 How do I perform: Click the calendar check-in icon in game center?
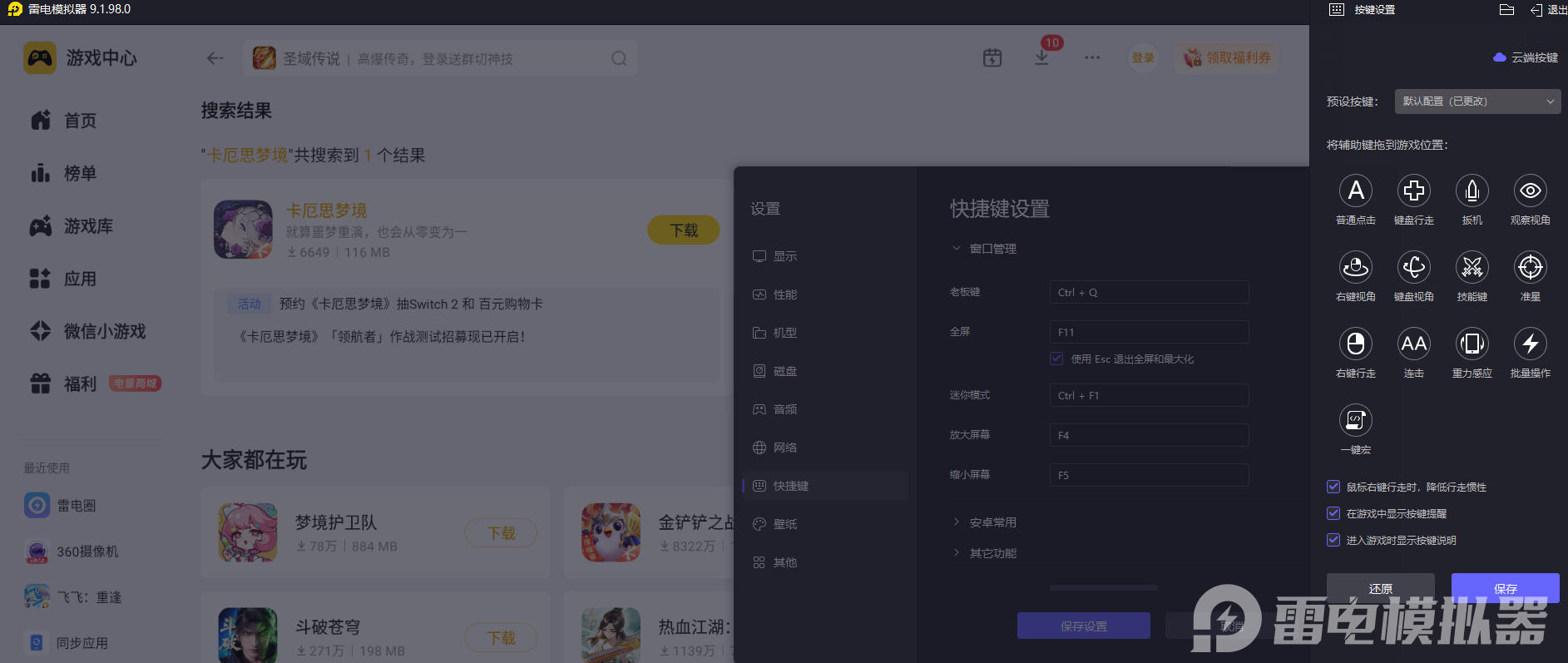coord(992,58)
